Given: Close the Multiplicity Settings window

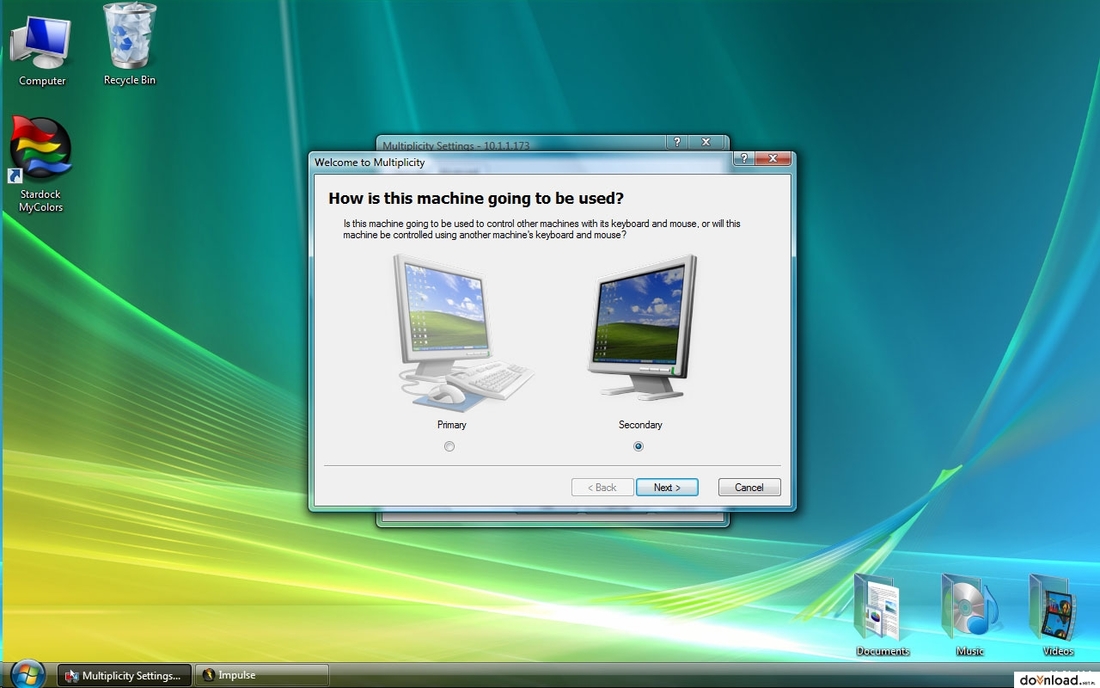Looking at the screenshot, I should [x=706, y=142].
